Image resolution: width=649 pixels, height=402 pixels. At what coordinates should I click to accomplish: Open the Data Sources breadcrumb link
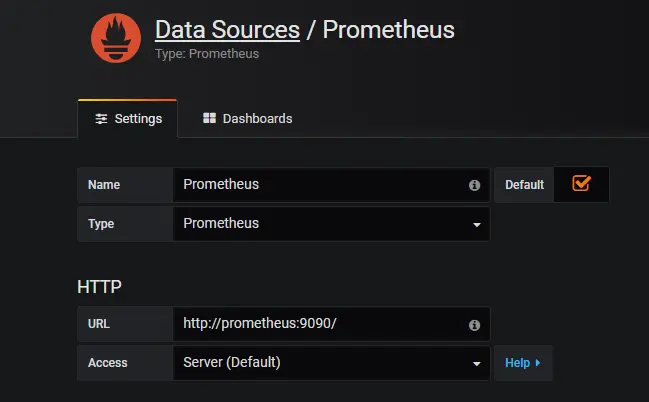click(227, 30)
